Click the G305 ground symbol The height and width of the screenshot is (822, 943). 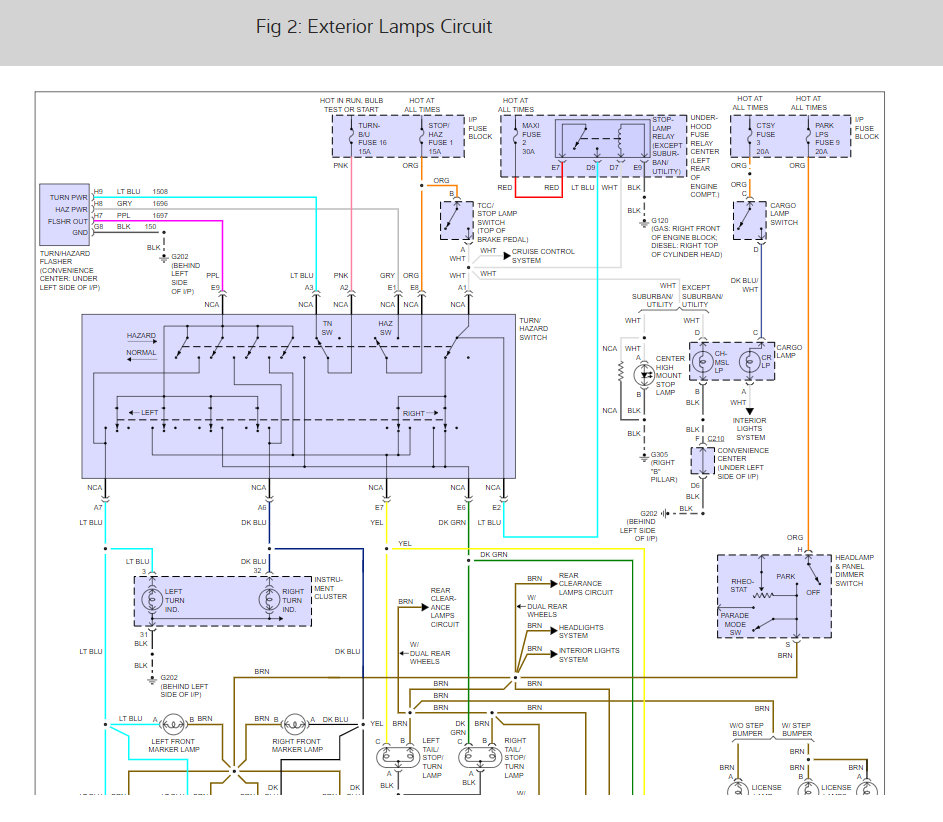[644, 458]
